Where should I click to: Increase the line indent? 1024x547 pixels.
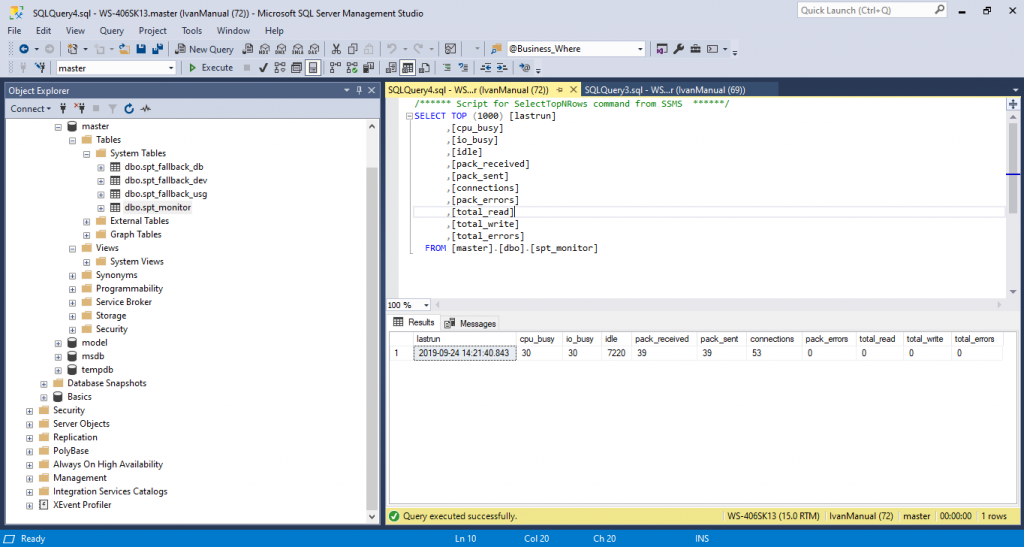(x=502, y=68)
